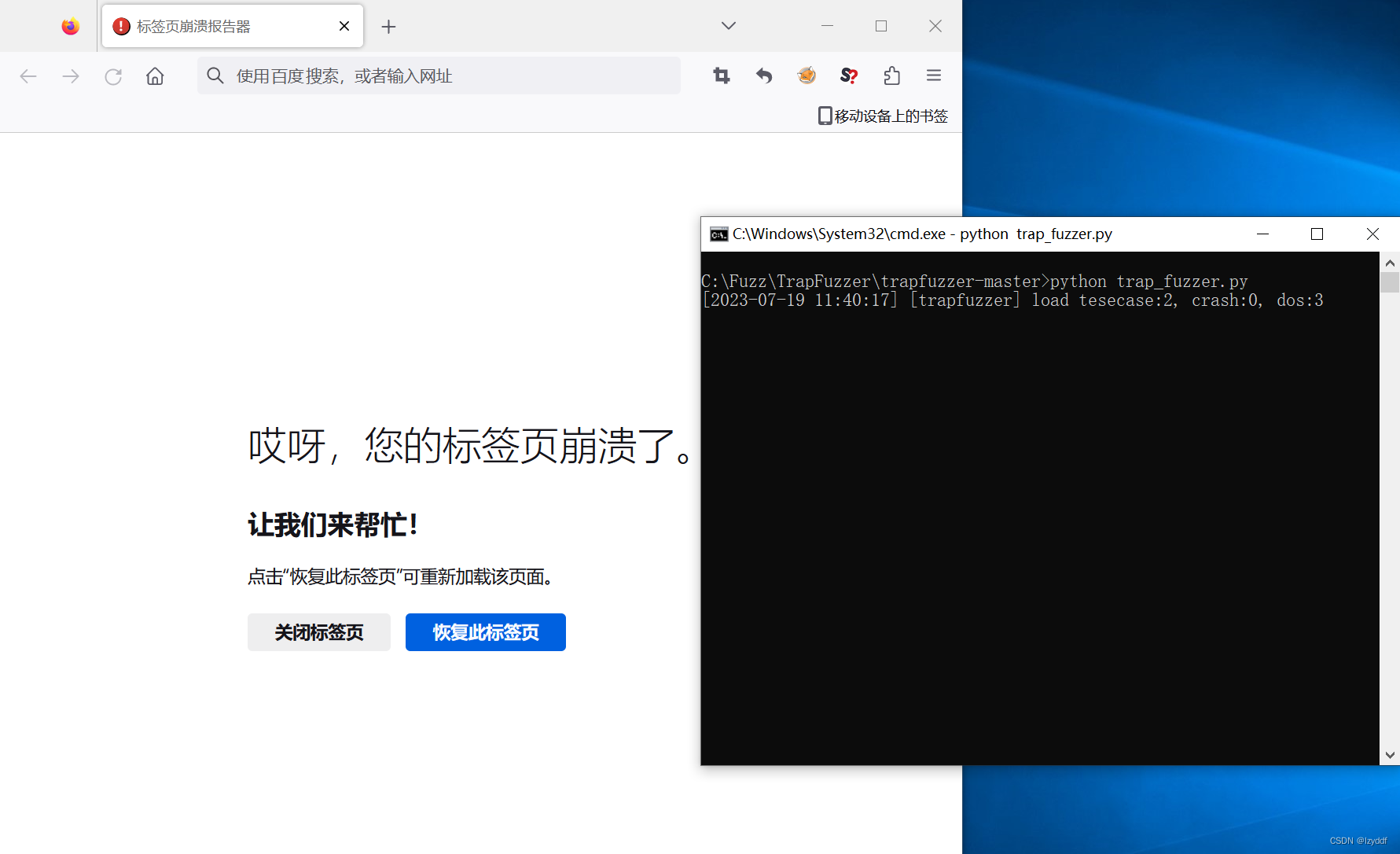This screenshot has width=1400, height=854.
Task: Go forward to next page
Action: 71,76
